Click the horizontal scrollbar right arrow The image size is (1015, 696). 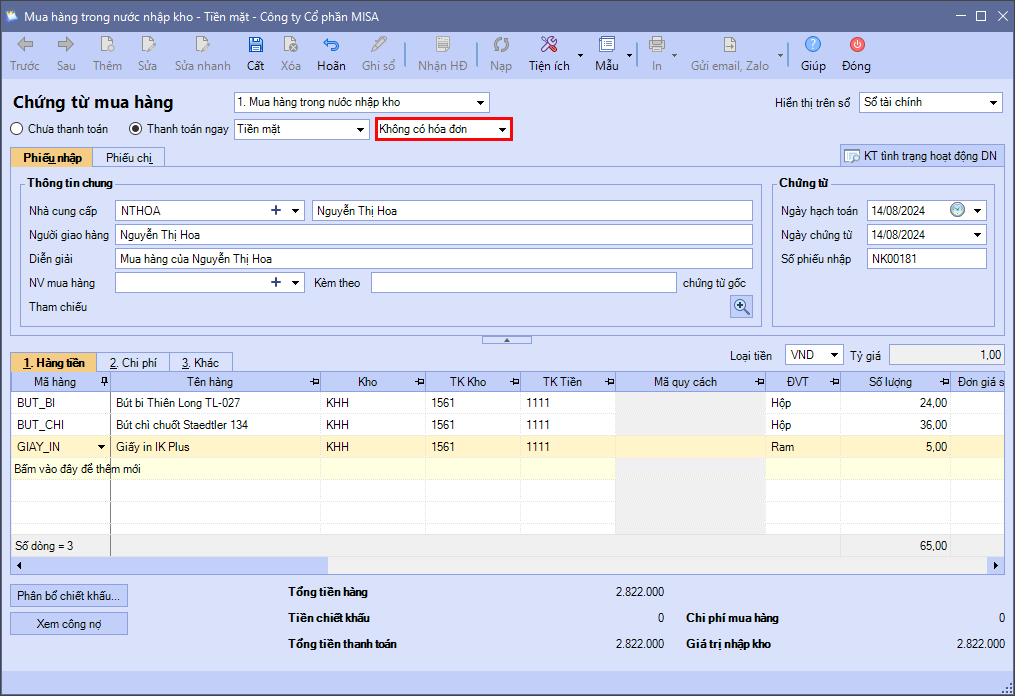996,566
